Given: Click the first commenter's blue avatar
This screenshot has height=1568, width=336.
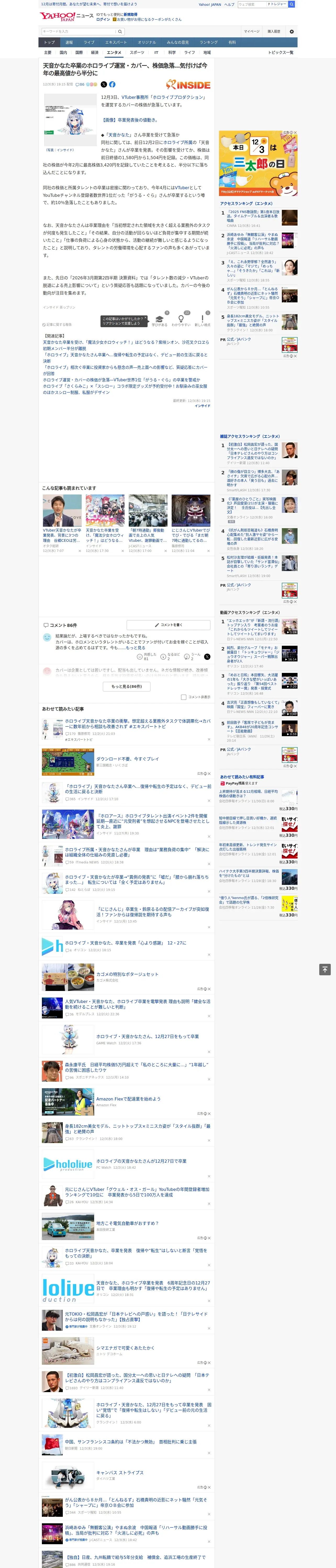Looking at the screenshot, I should (x=47, y=637).
